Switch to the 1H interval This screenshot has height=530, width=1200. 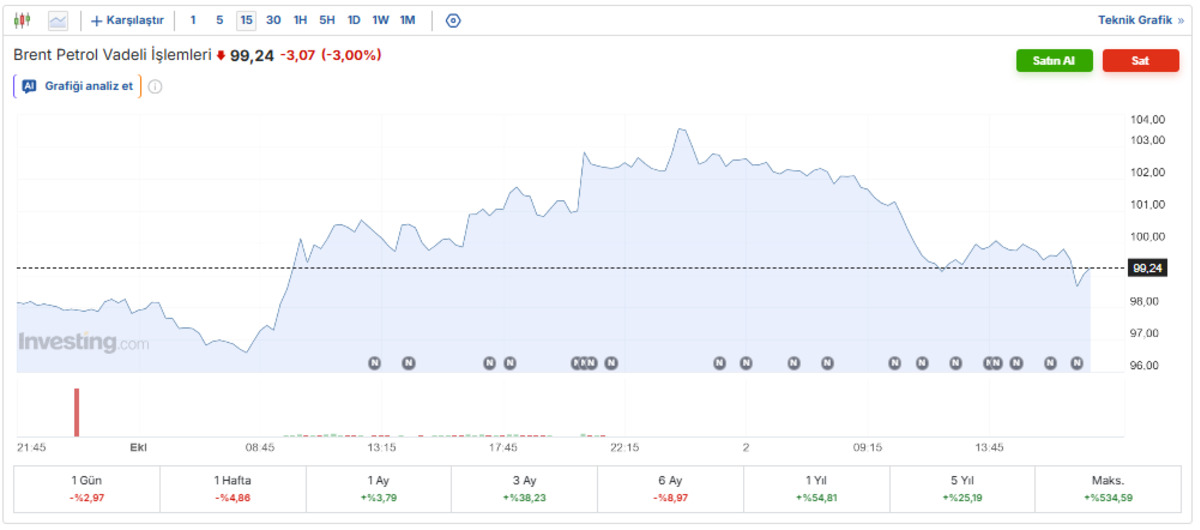[300, 20]
